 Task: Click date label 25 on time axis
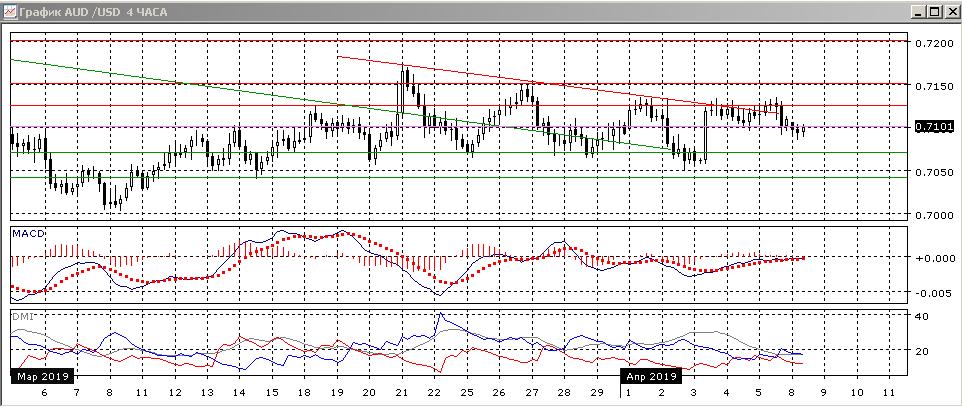(468, 392)
